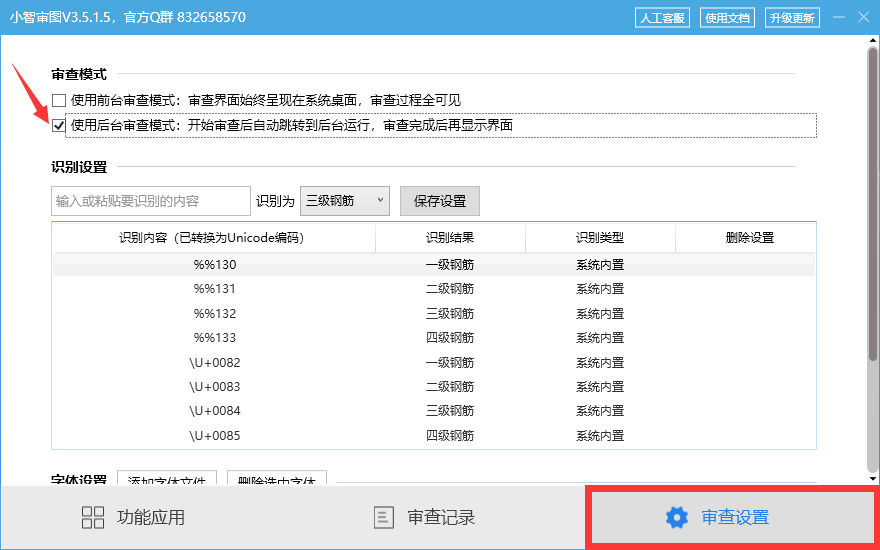This screenshot has height=550, width=880.
Task: Select the \U+0084 三级钢筋 row
Action: [433, 411]
